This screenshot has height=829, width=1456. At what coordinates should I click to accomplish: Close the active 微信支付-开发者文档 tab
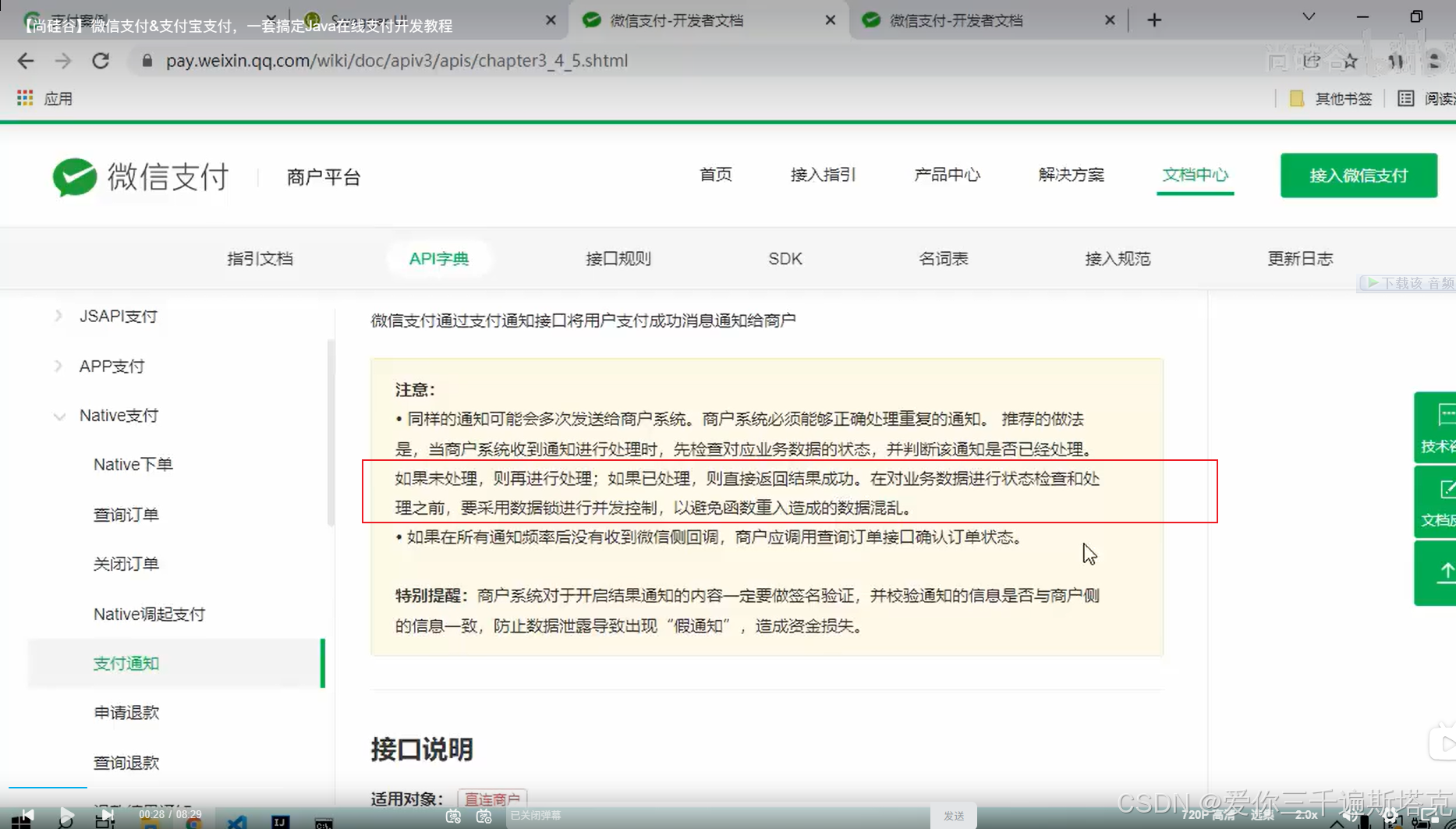point(830,20)
